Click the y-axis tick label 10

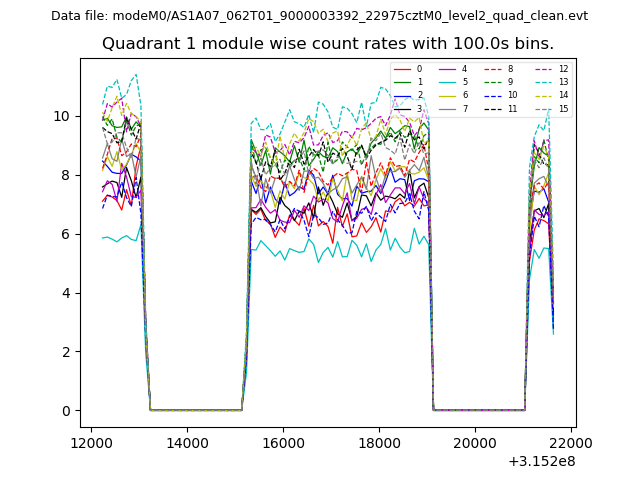click(x=63, y=116)
